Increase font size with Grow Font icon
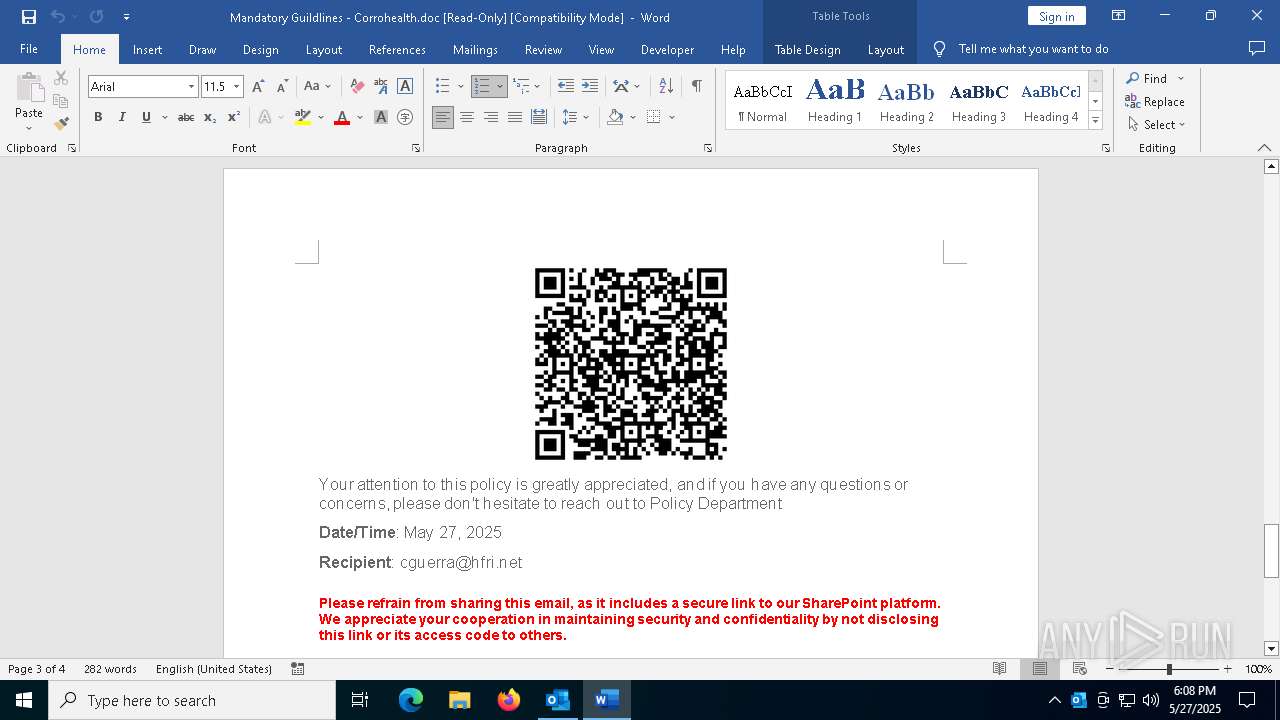The image size is (1280, 720). [x=259, y=87]
